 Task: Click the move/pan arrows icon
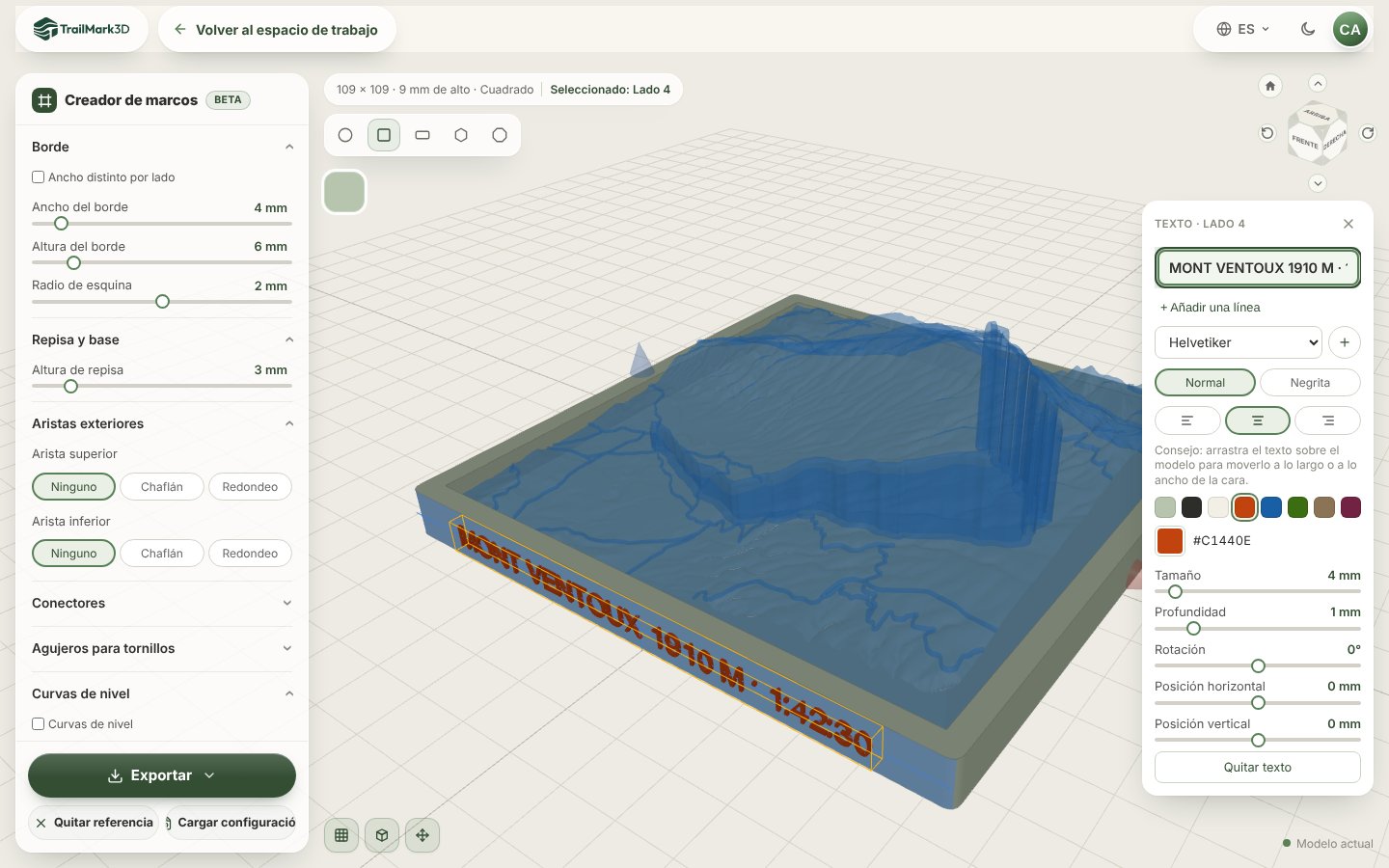coord(422,835)
